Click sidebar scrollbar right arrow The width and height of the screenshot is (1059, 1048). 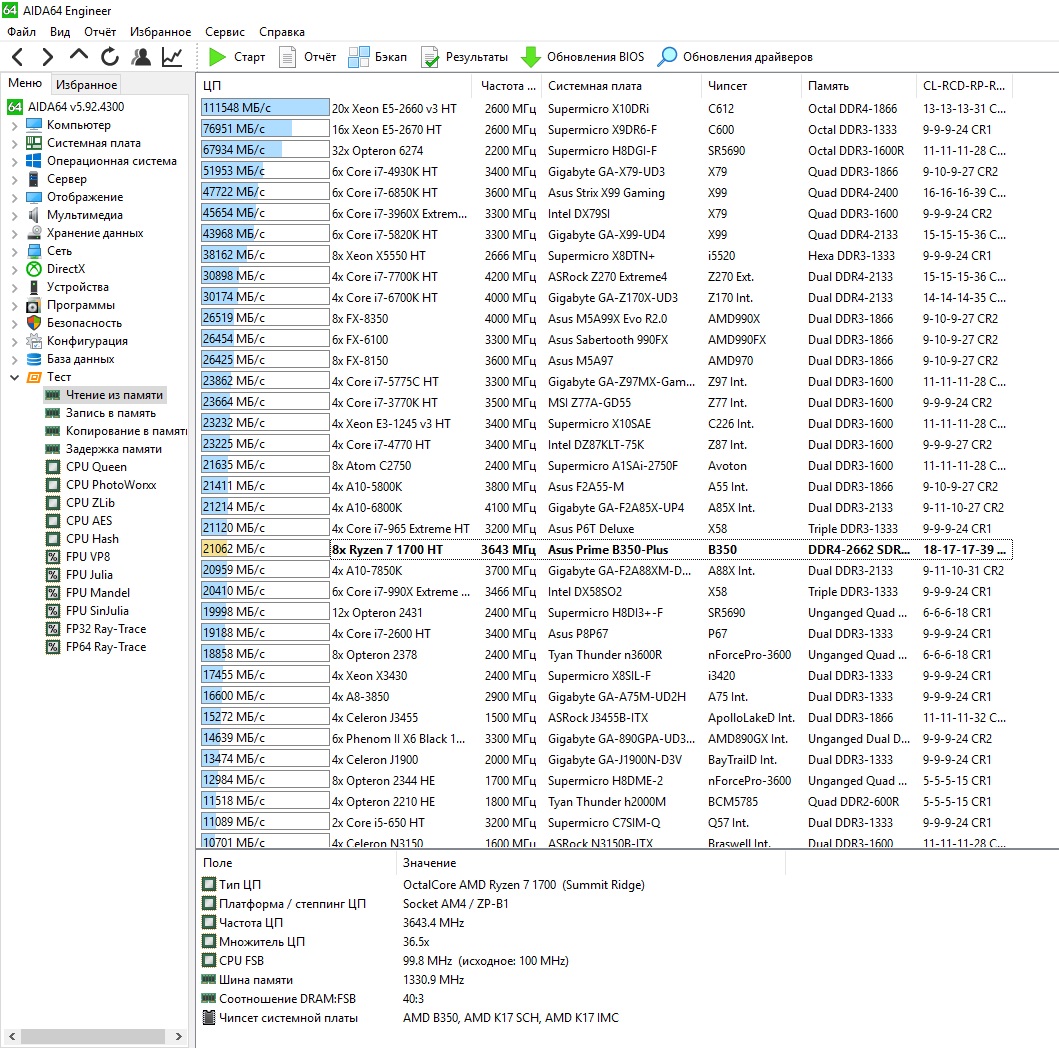pyautogui.click(x=178, y=1036)
